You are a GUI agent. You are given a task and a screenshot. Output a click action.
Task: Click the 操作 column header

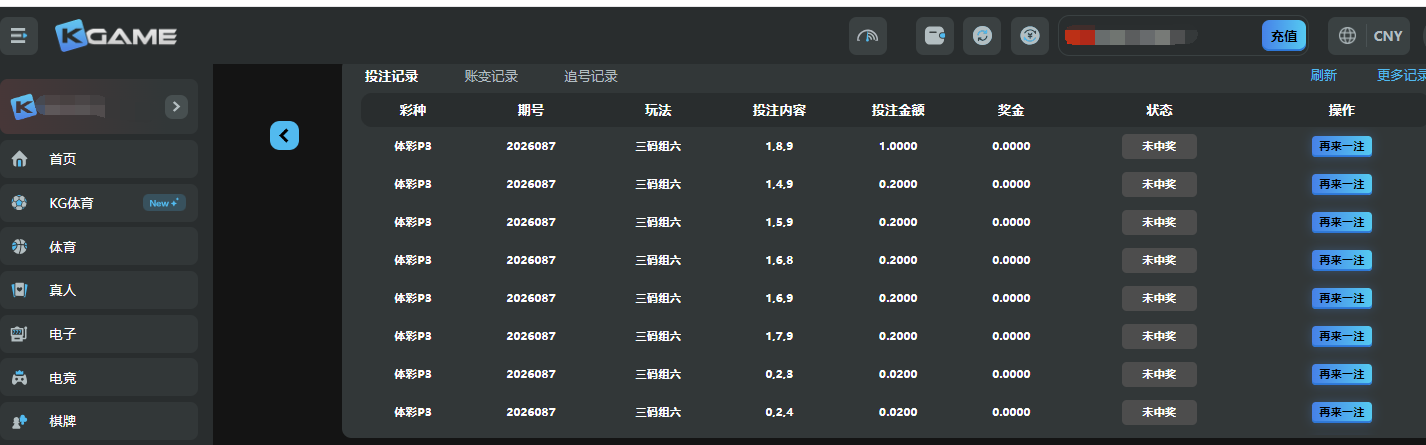tap(1341, 110)
